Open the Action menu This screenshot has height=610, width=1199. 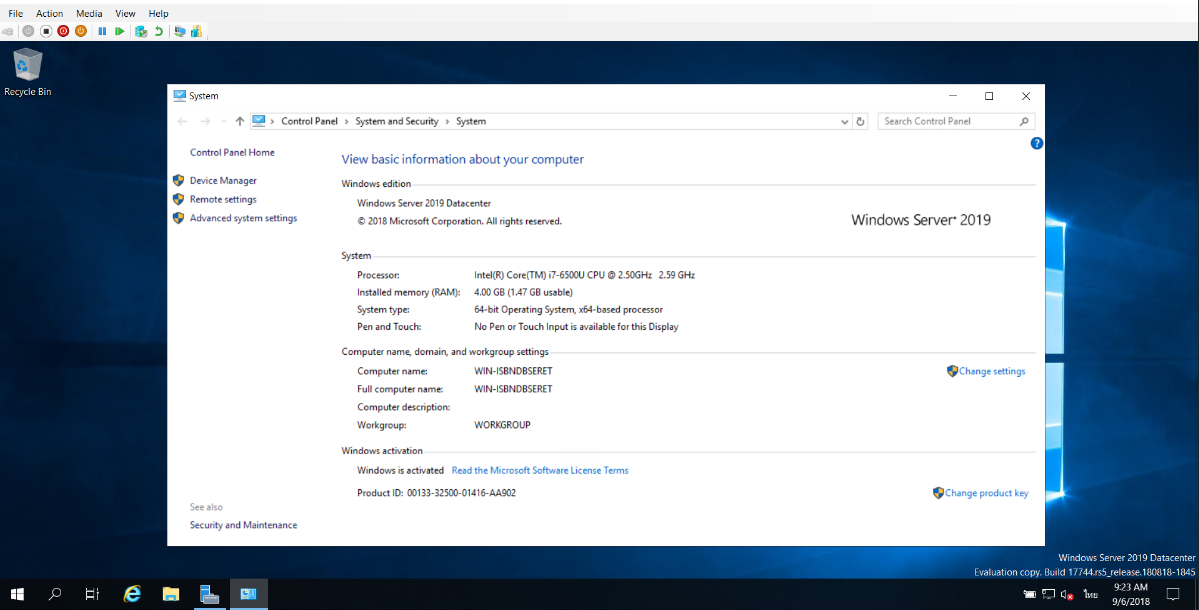50,14
